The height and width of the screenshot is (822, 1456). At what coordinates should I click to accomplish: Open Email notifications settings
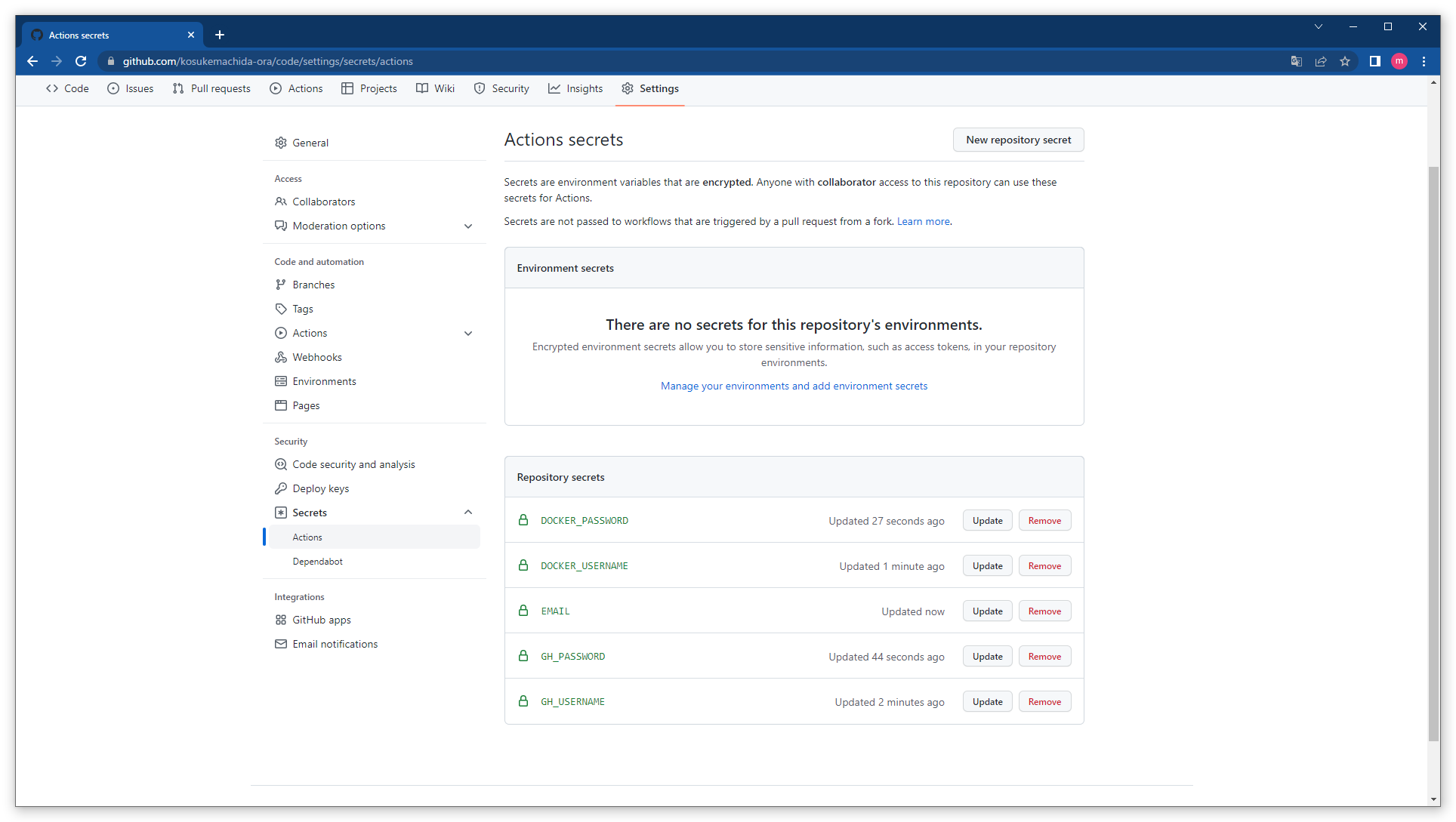tap(335, 644)
